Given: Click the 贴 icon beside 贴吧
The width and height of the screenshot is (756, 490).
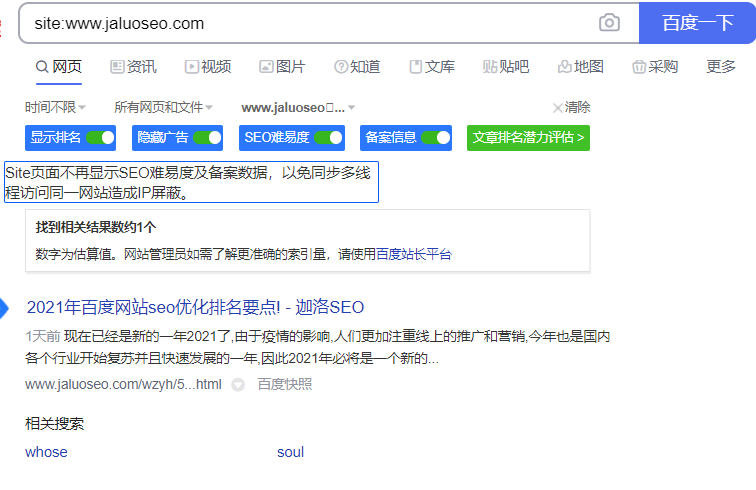Looking at the screenshot, I should (490, 67).
